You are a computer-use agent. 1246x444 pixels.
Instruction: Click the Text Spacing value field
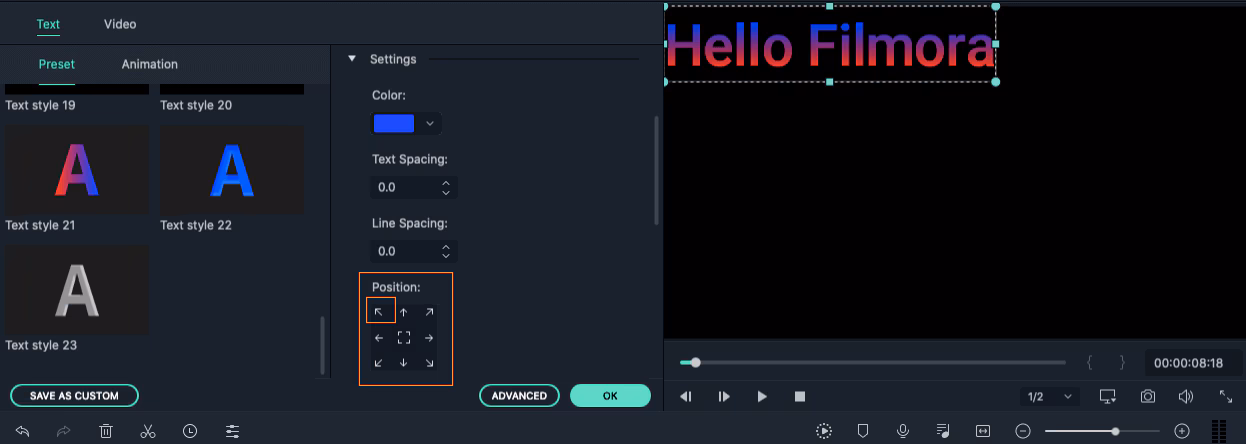(414, 187)
